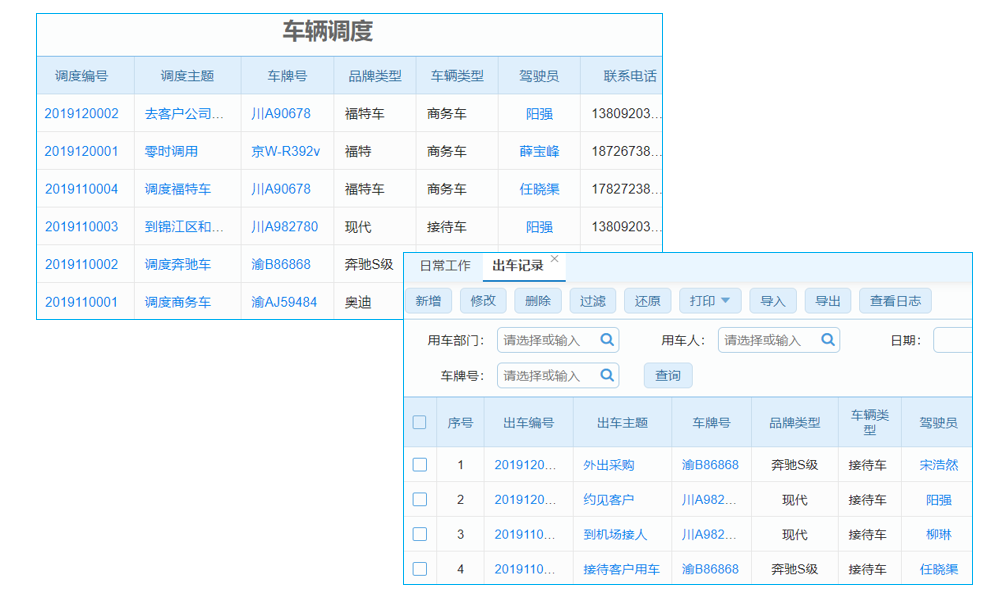Click 新增 to add a new record
Image resolution: width=1000 pixels, height=600 pixels.
point(428,300)
